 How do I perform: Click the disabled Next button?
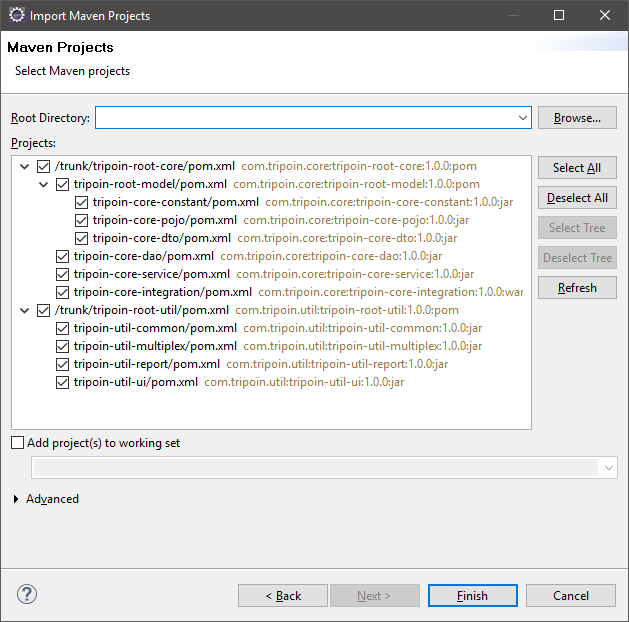tap(375, 596)
